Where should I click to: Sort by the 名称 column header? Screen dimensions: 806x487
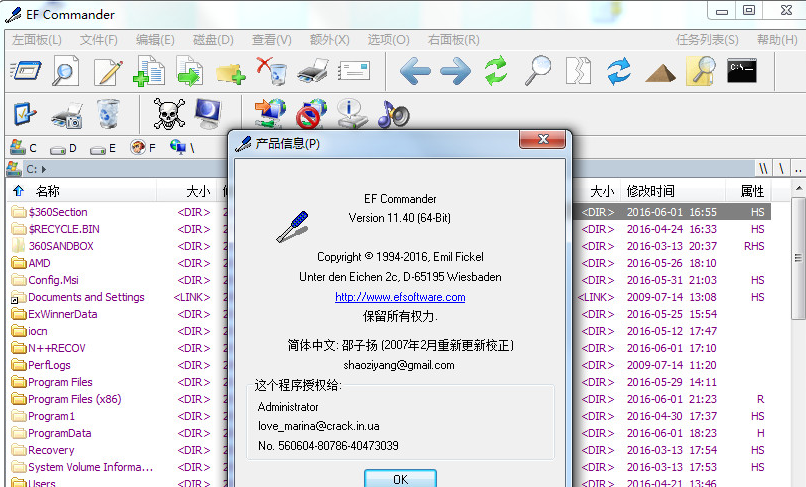click(47, 191)
